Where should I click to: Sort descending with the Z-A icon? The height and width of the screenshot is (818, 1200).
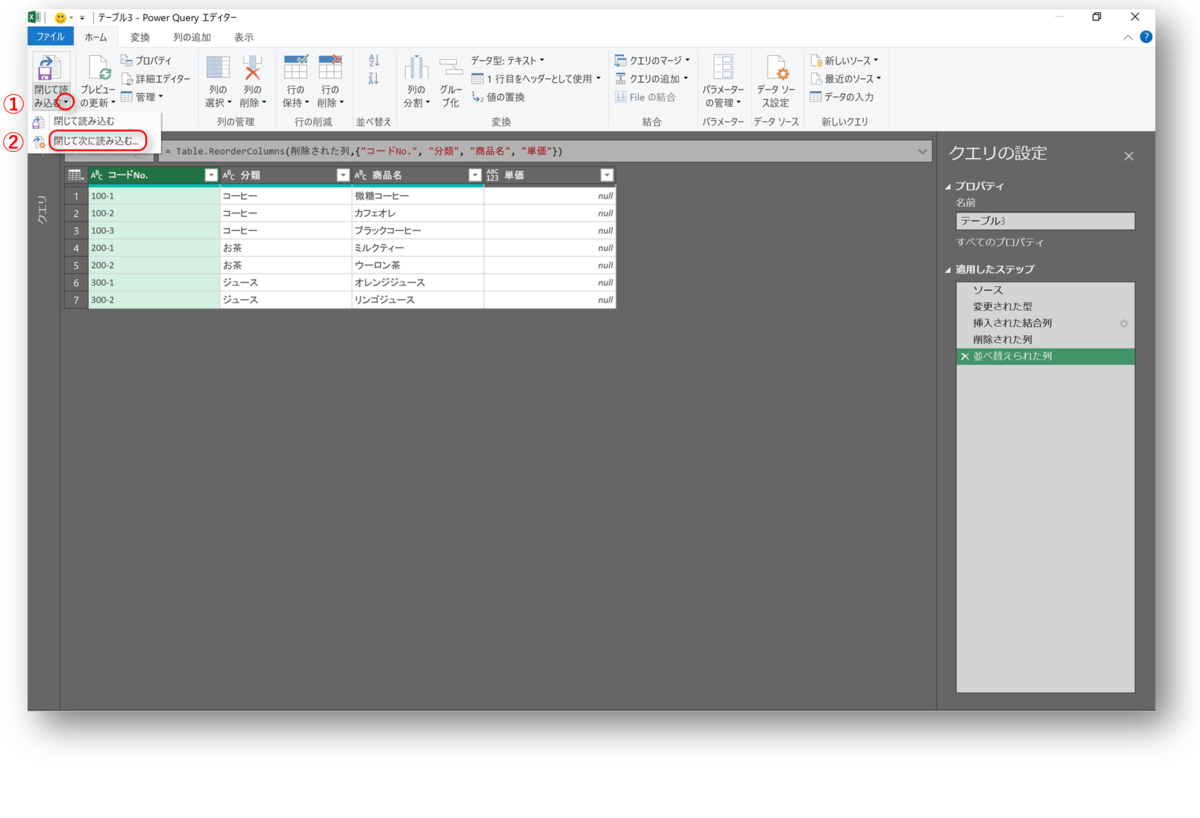(374, 79)
